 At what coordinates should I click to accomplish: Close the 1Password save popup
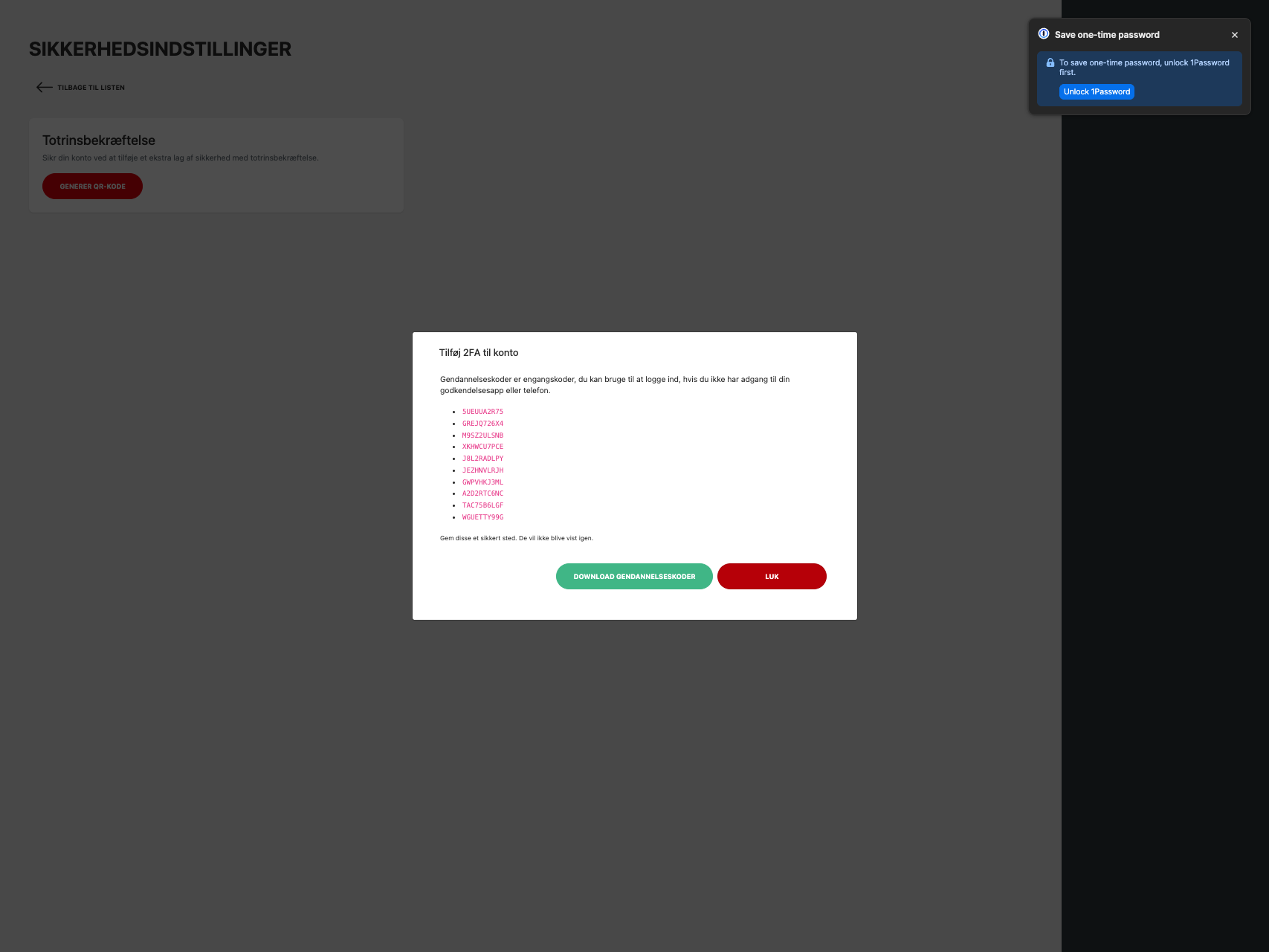[x=1234, y=35]
